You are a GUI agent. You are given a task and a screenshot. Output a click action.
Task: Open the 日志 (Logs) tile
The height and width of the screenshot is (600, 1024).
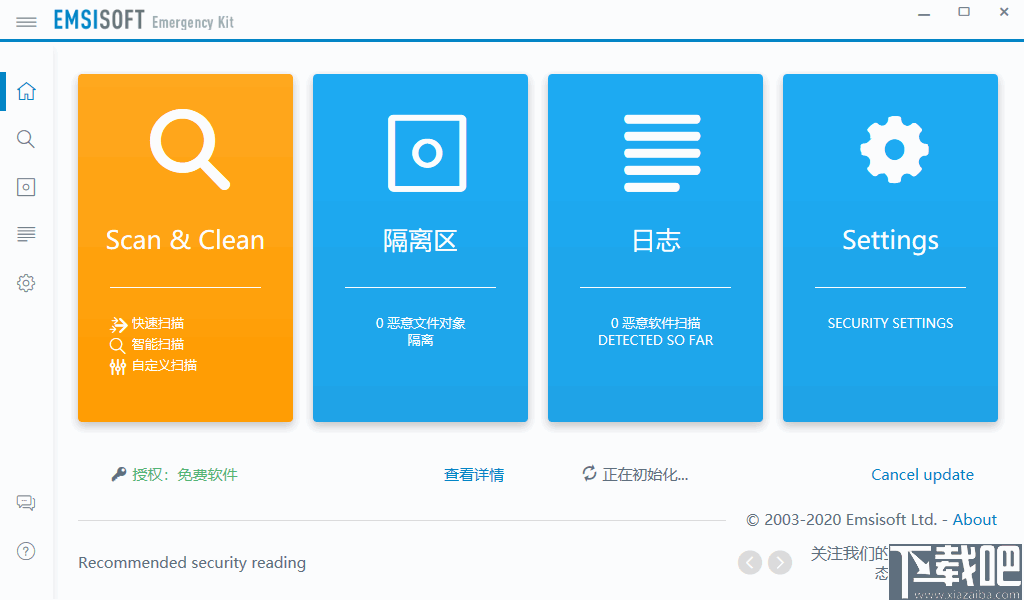tap(655, 240)
